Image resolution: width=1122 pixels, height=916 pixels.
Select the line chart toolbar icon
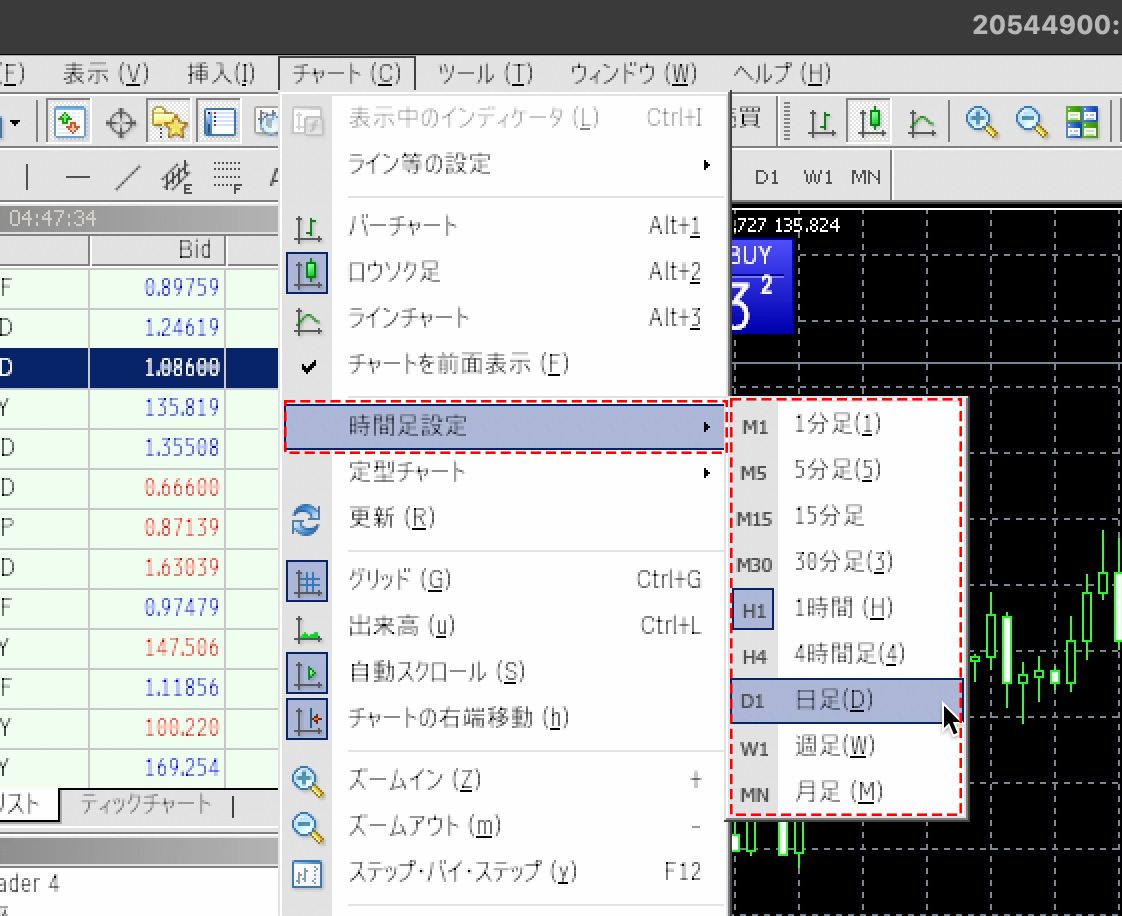pyautogui.click(x=921, y=121)
